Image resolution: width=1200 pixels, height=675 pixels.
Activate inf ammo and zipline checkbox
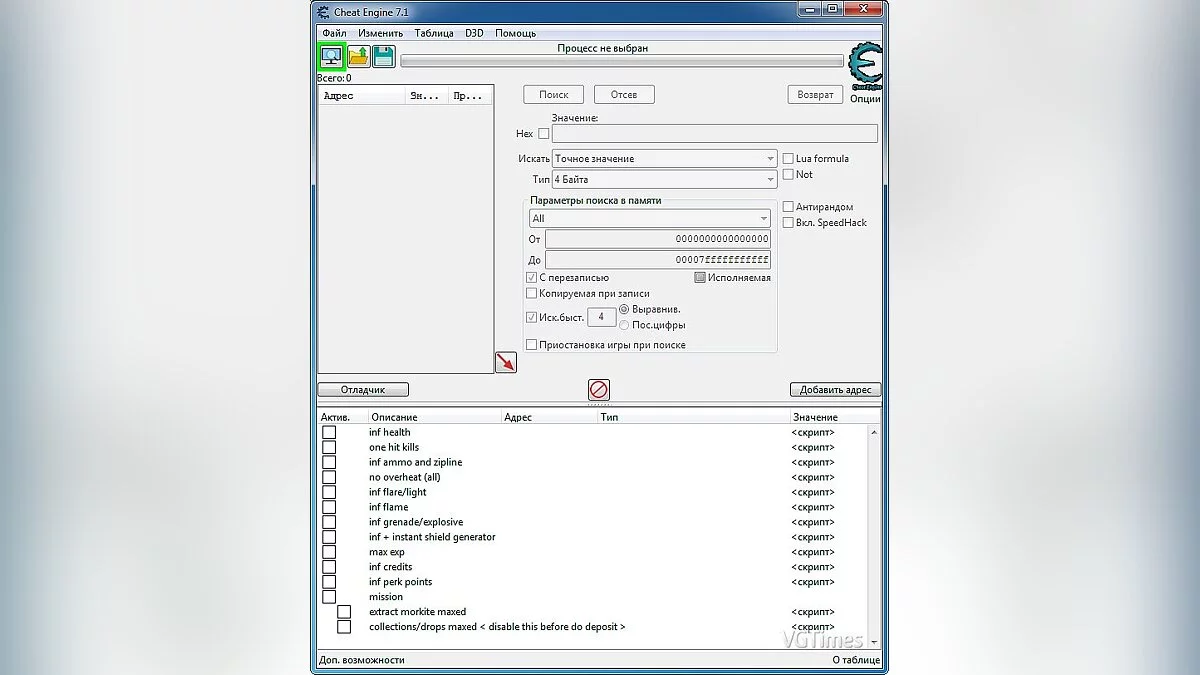tap(329, 463)
